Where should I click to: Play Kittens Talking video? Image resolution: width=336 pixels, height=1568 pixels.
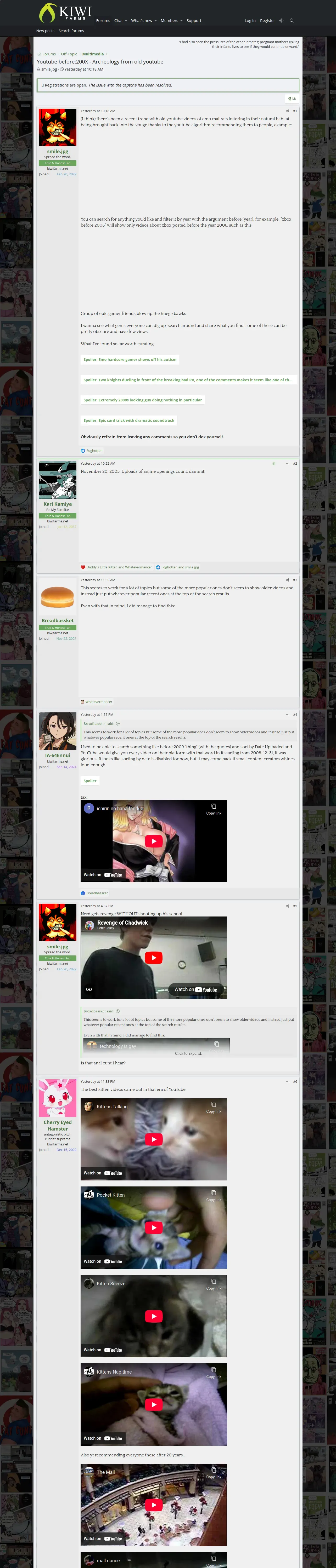[x=154, y=1139]
